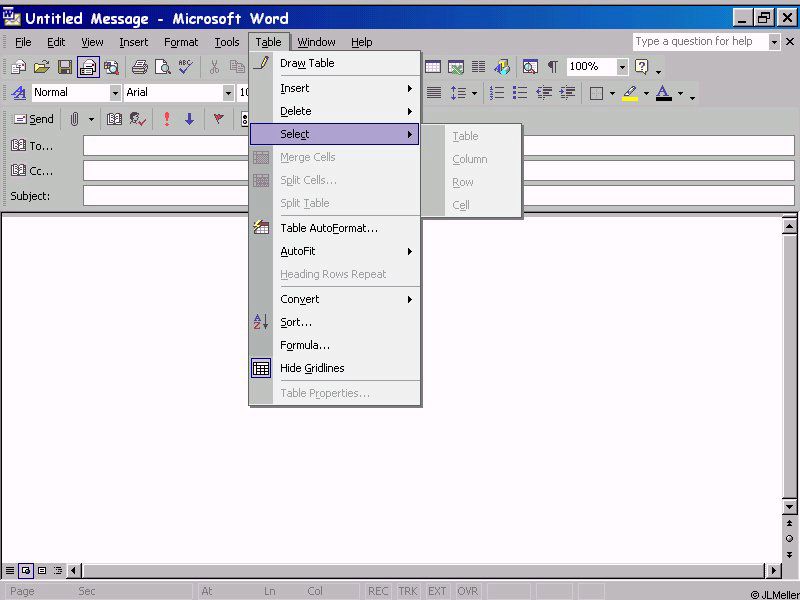Click the Message Flag icon
Viewport: 800px width, 600px height.
[x=219, y=119]
